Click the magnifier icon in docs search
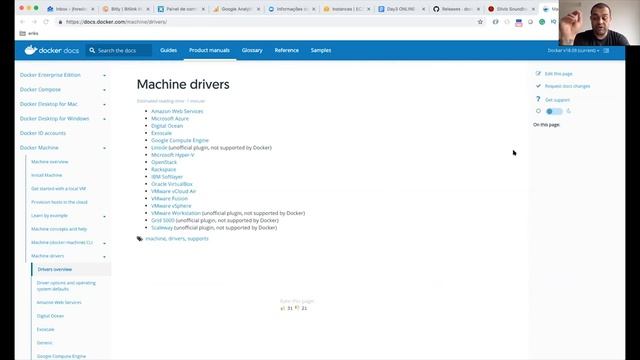 tap(92, 50)
